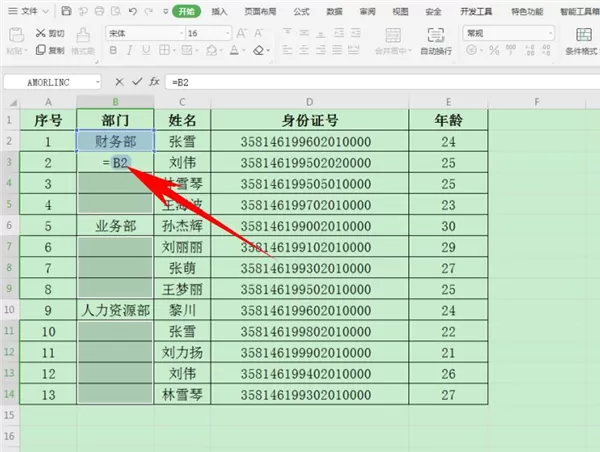Click the cancel X beside formula bar

pyautogui.click(x=119, y=82)
